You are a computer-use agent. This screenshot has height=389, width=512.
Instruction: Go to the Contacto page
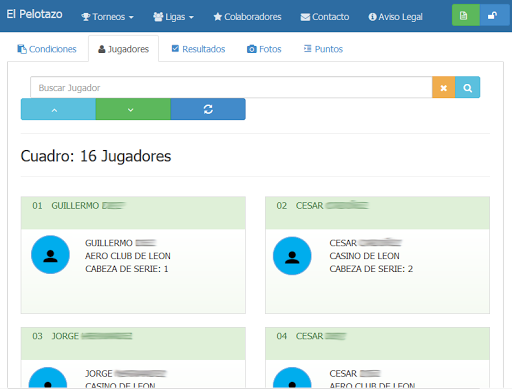[325, 17]
